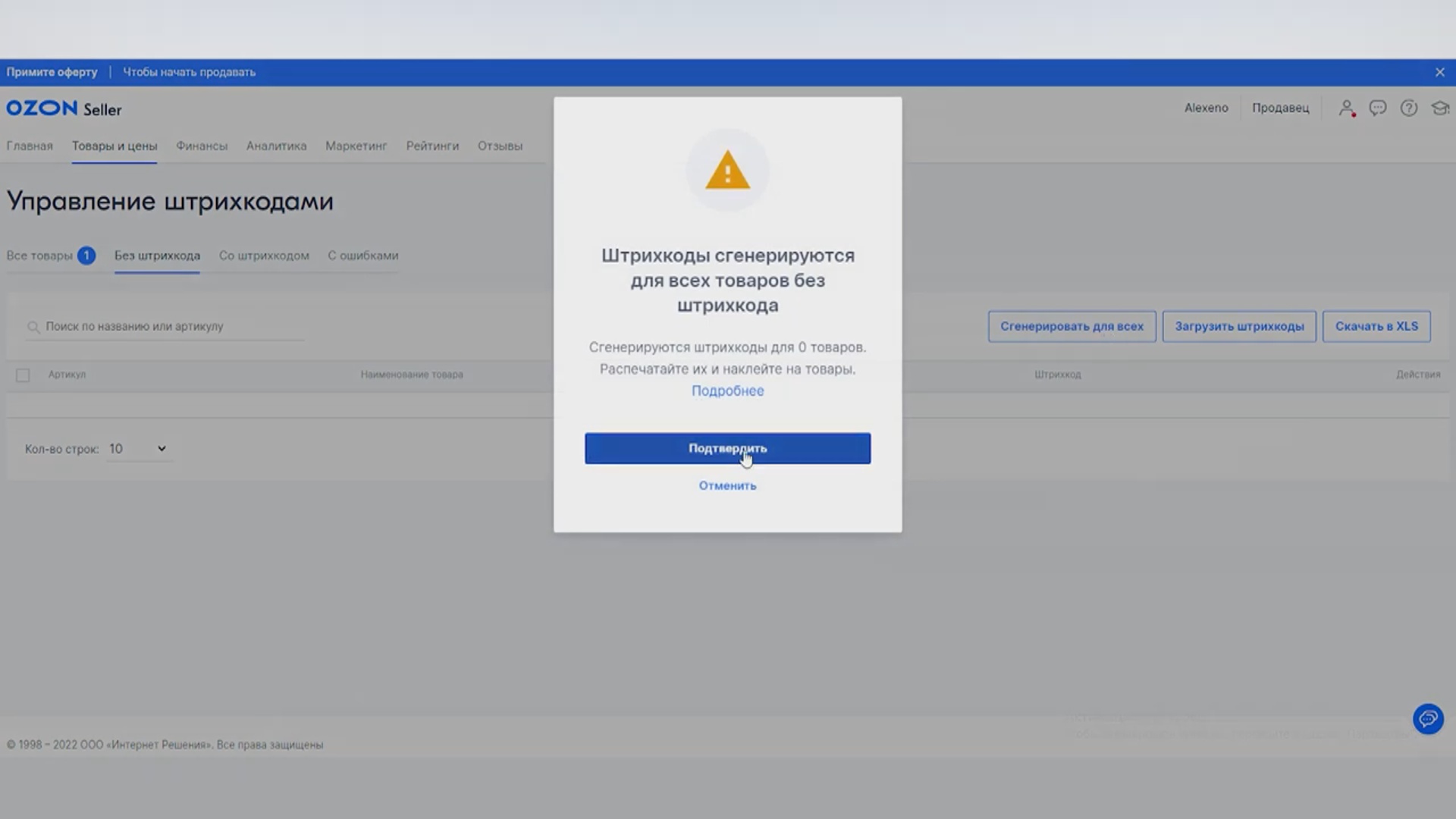
Task: Switch to the Со штрихкодом tab
Action: click(264, 256)
